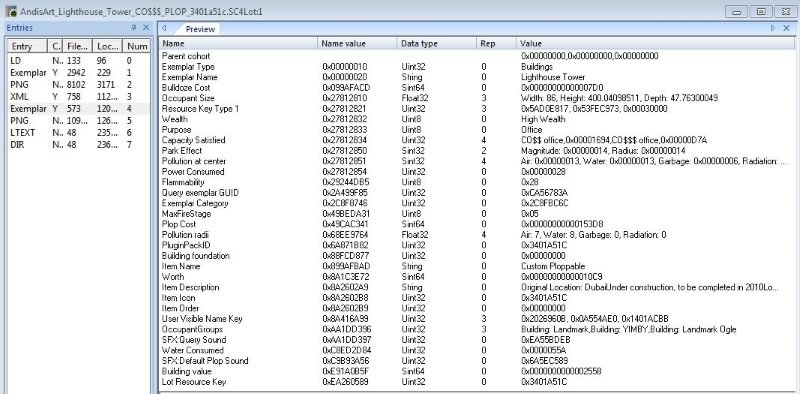The image size is (800, 394).
Task: Sort properties by Rep column header
Action: [496, 44]
